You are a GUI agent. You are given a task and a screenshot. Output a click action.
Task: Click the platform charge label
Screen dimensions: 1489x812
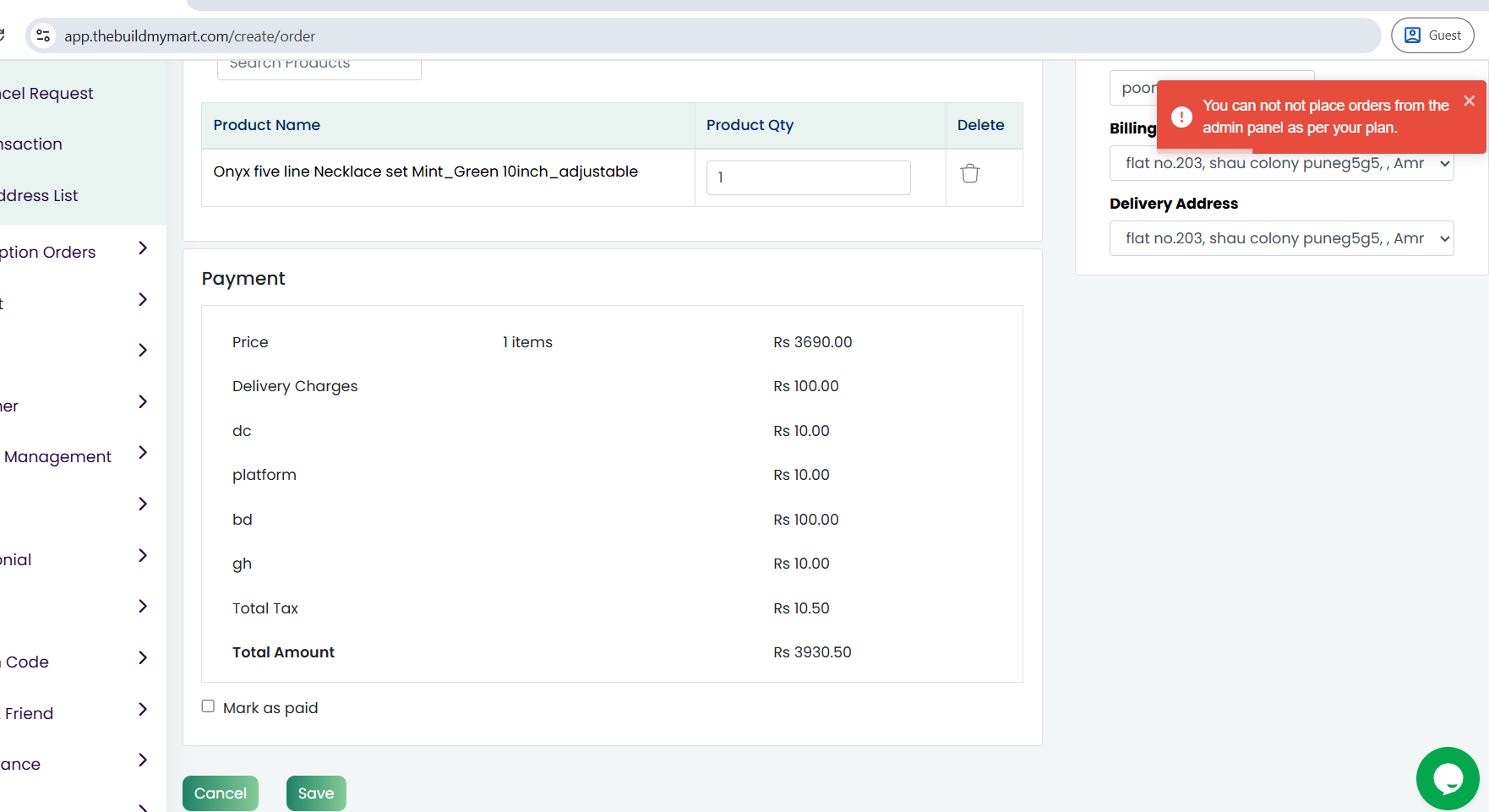[x=265, y=475]
